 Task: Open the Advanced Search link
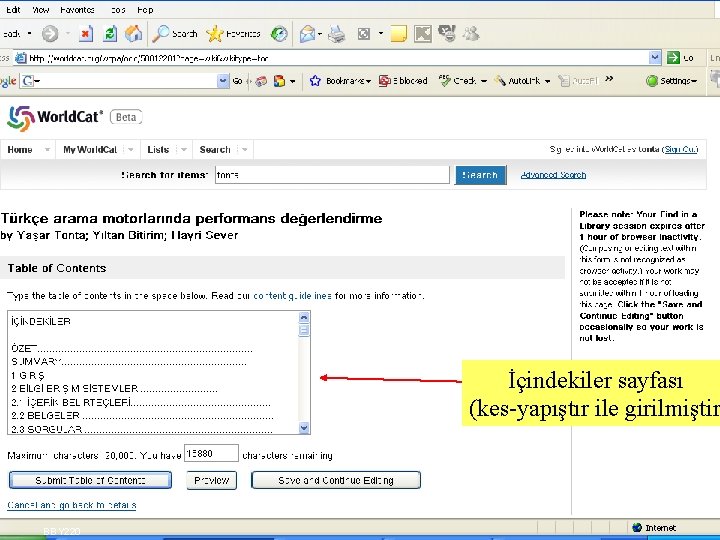point(553,175)
